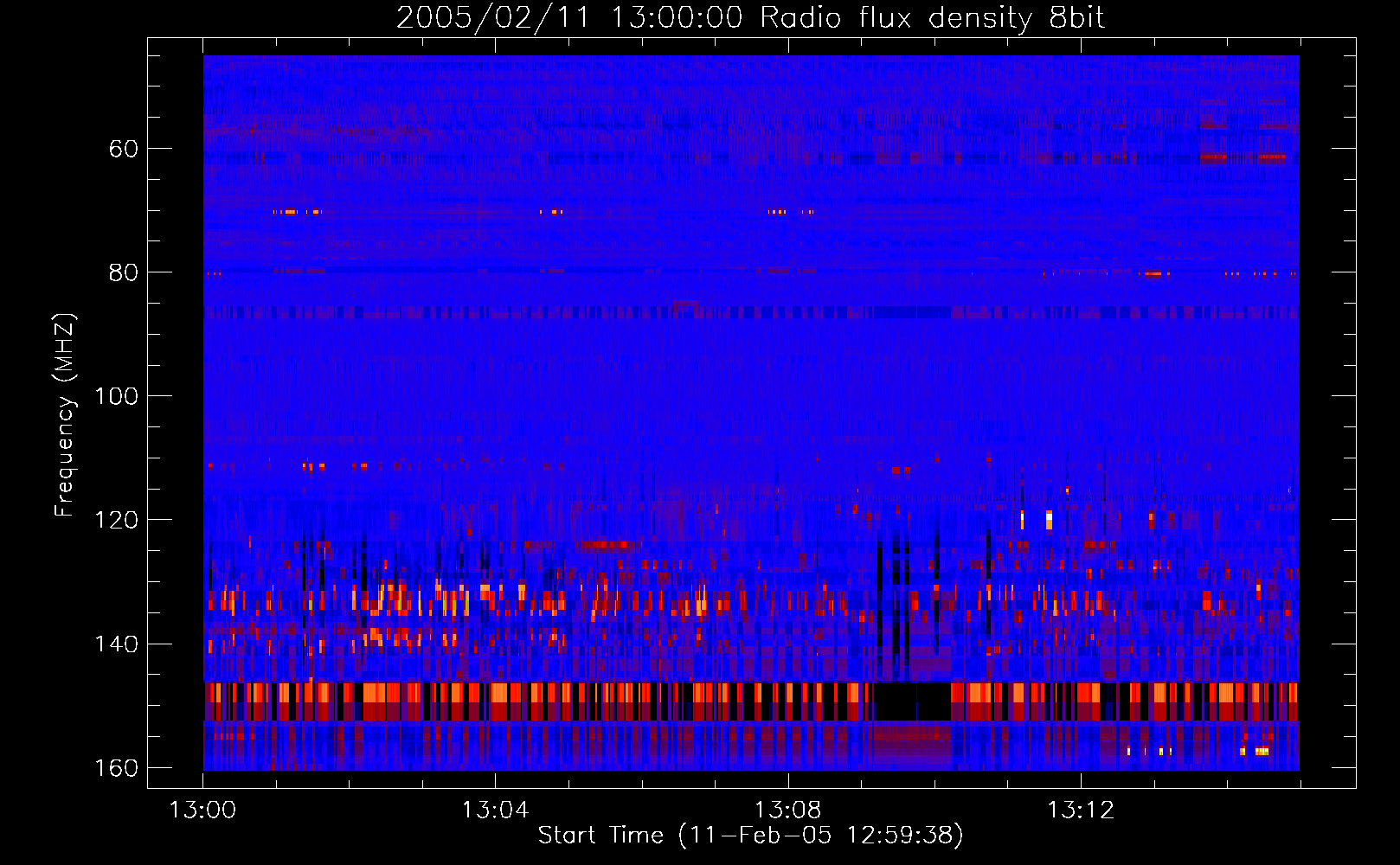
Task: Click the 'Frequency (MHZ)' y-axis label
Action: pyautogui.click(x=65, y=414)
